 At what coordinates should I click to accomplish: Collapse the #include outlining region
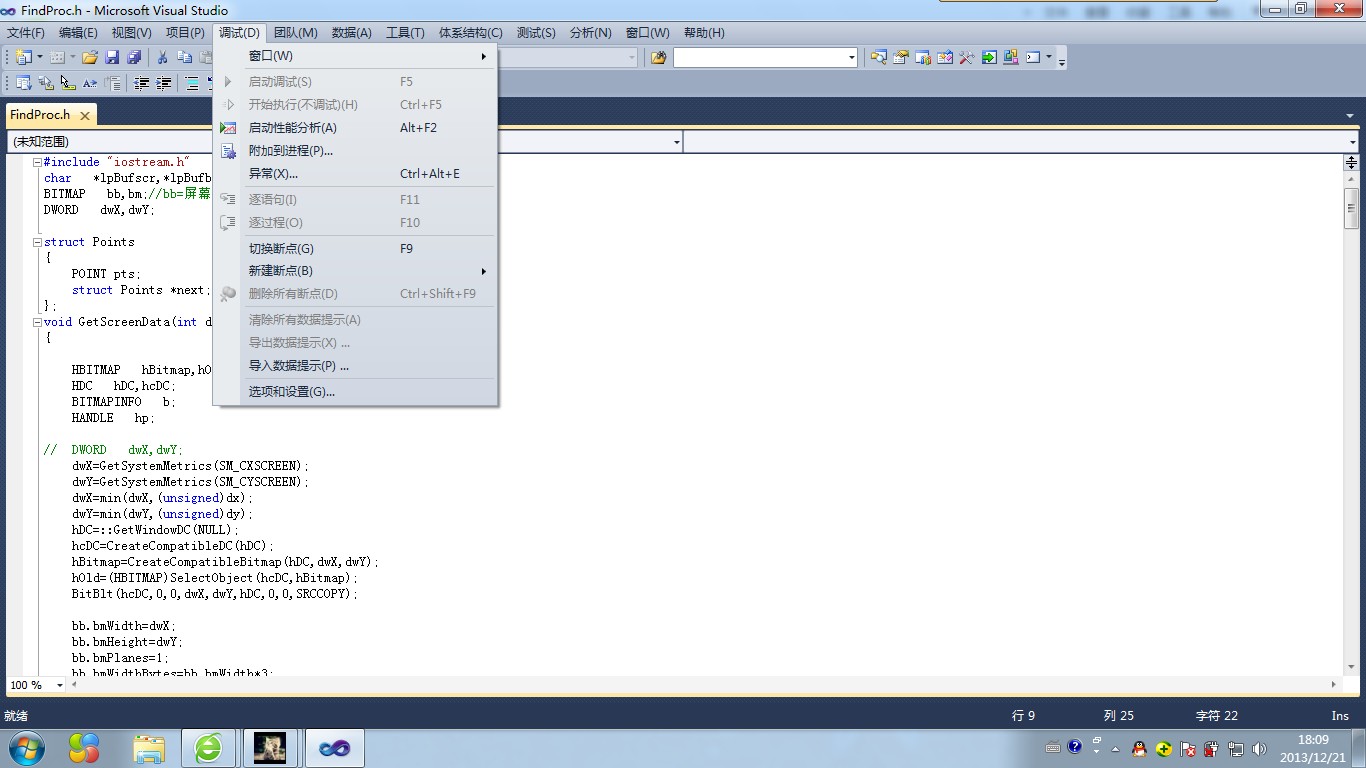[x=37, y=162]
